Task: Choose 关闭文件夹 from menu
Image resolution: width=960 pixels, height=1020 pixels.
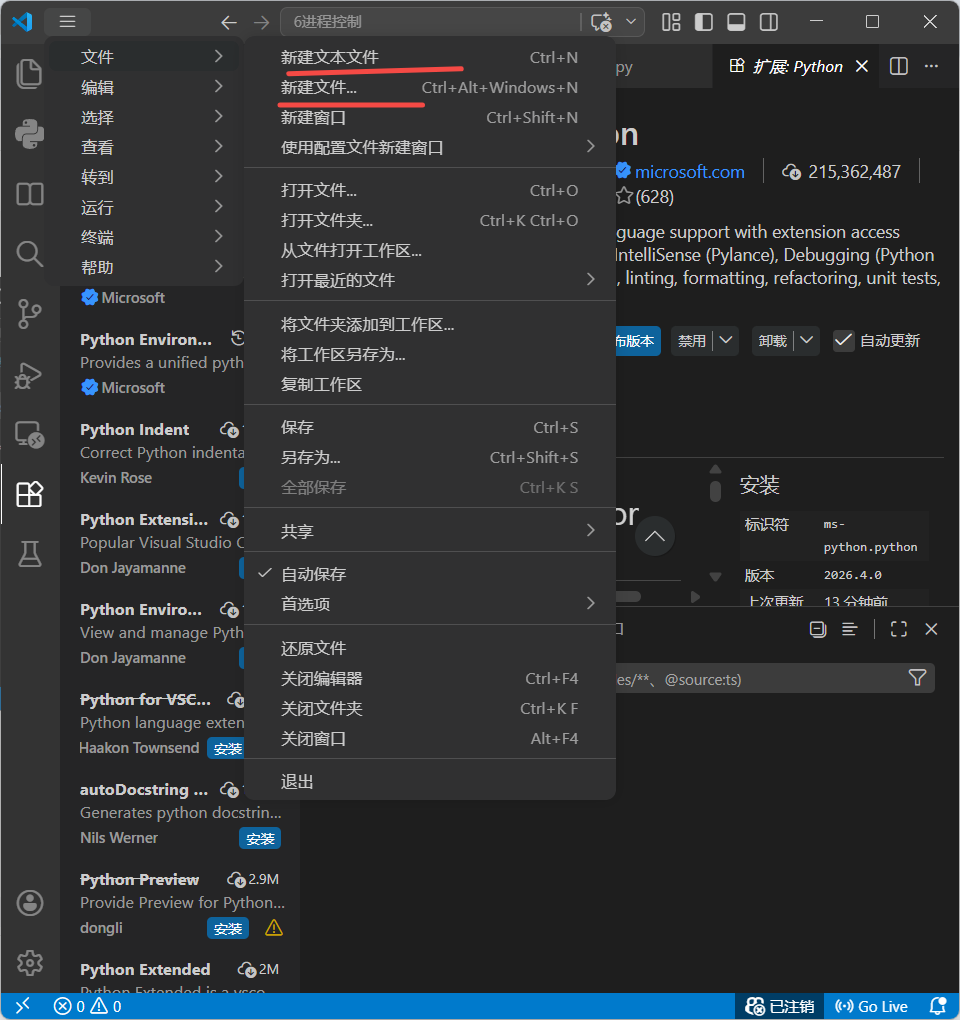Action: click(429, 708)
